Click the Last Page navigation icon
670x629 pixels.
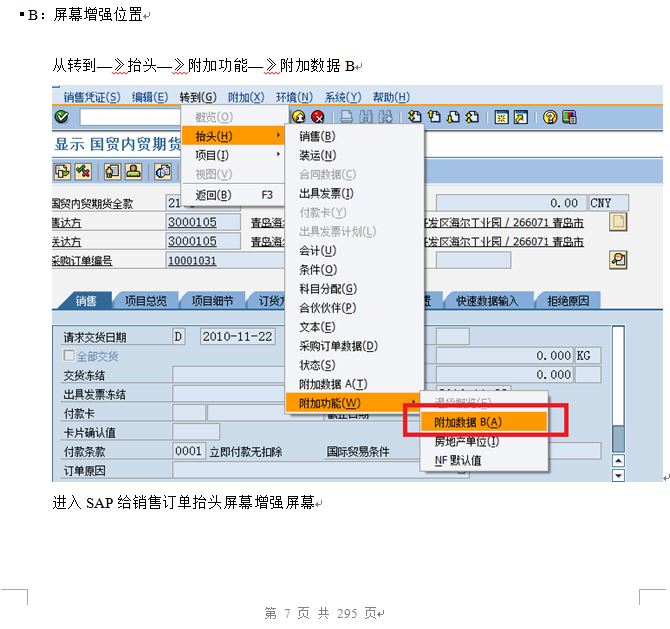click(x=472, y=117)
